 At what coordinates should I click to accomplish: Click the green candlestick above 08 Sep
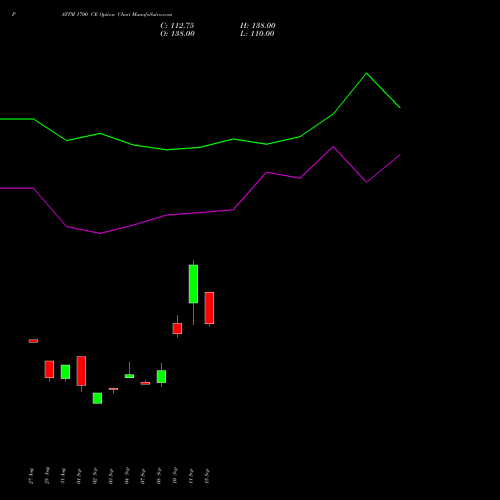(x=161, y=376)
